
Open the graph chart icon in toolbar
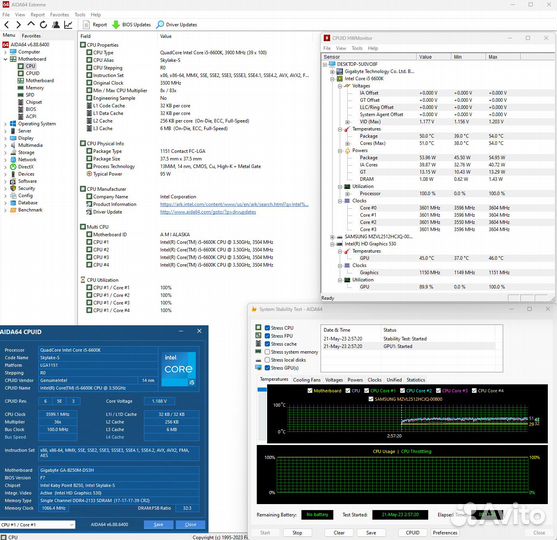point(68,25)
